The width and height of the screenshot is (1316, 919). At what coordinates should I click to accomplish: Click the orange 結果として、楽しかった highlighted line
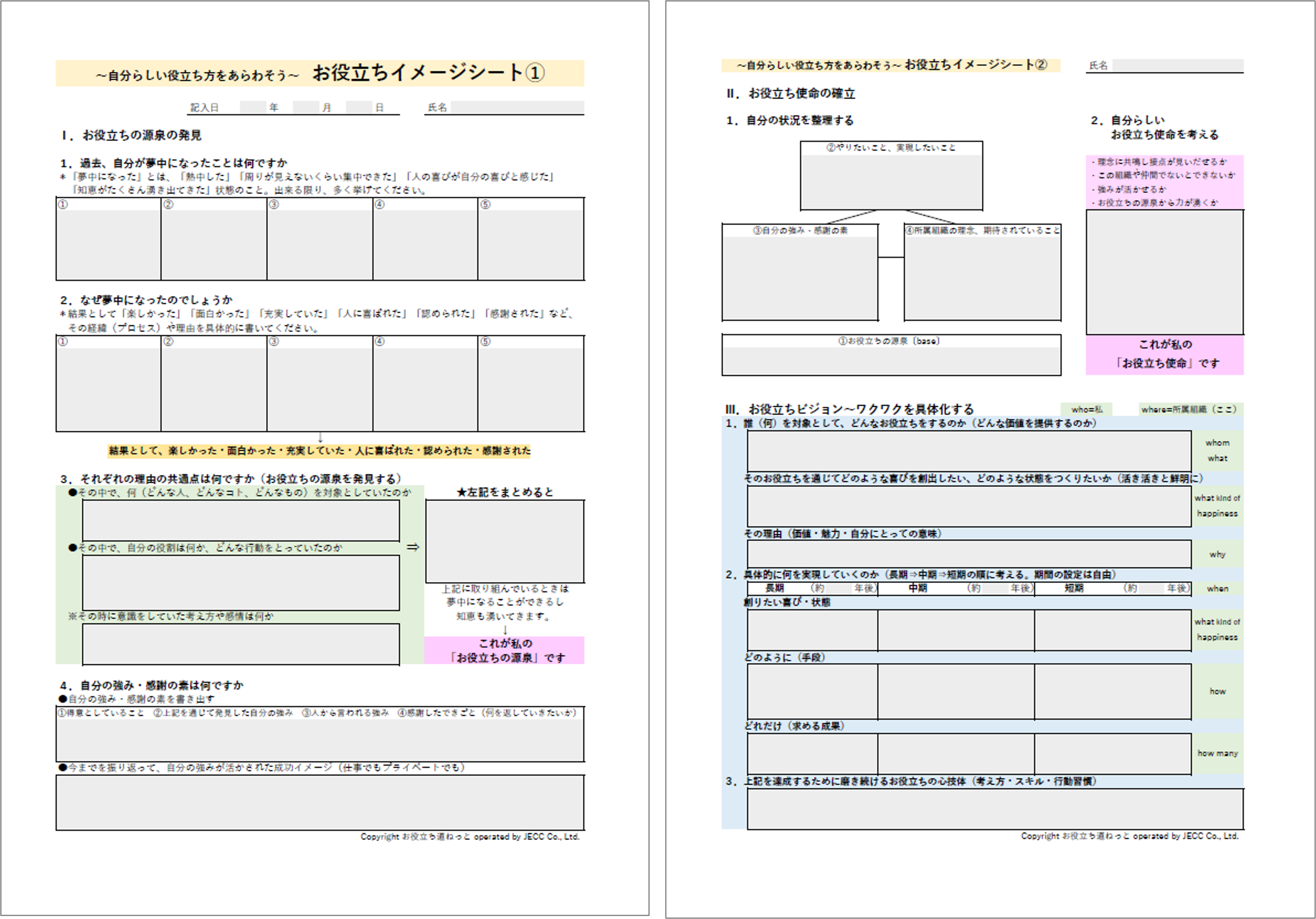coord(320,451)
